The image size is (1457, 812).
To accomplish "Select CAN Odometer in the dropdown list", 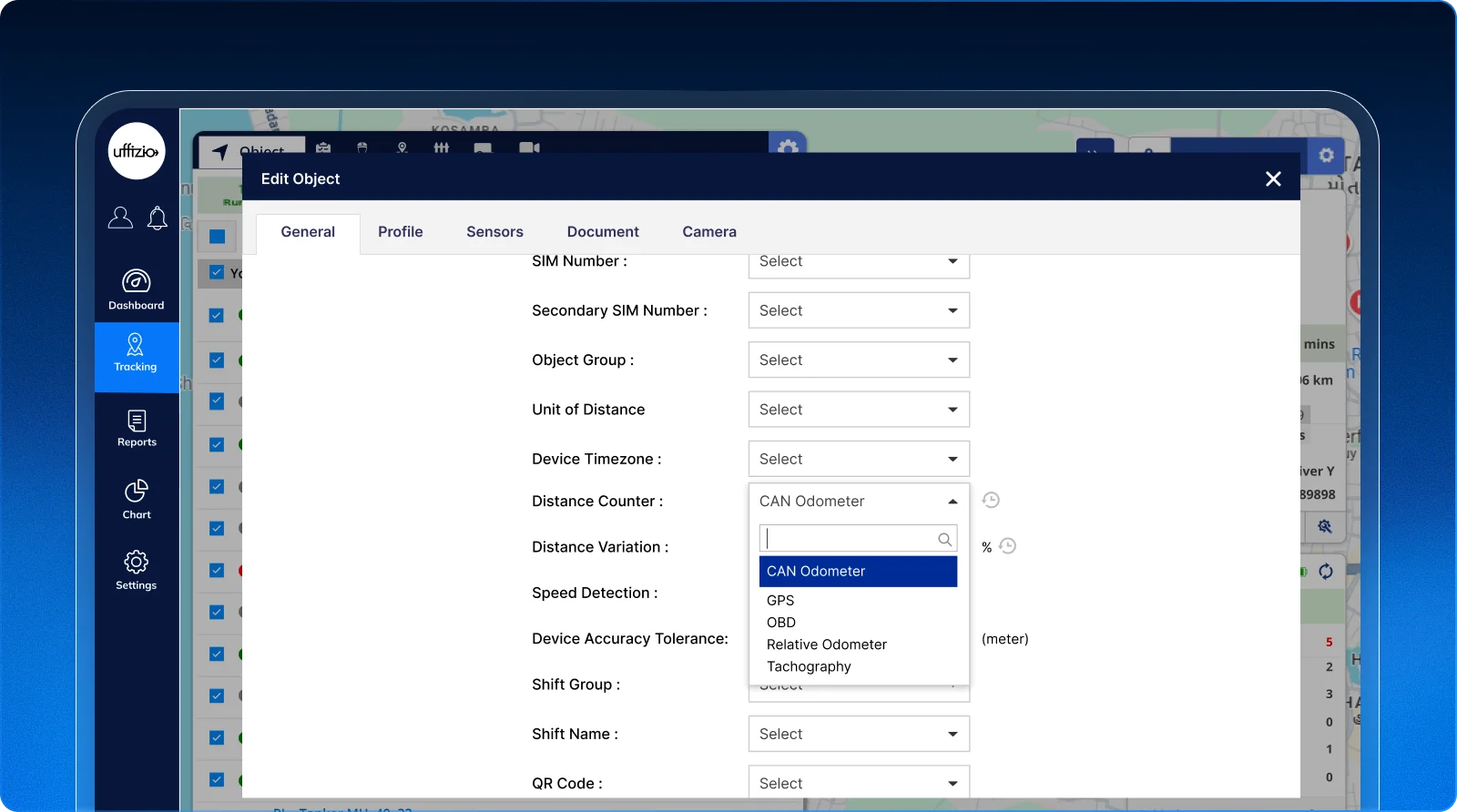I will (858, 572).
